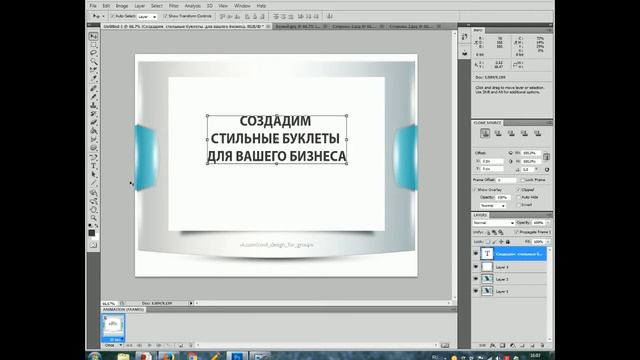Select the Gradient tool
The height and width of the screenshot is (360, 640).
[x=93, y=130]
